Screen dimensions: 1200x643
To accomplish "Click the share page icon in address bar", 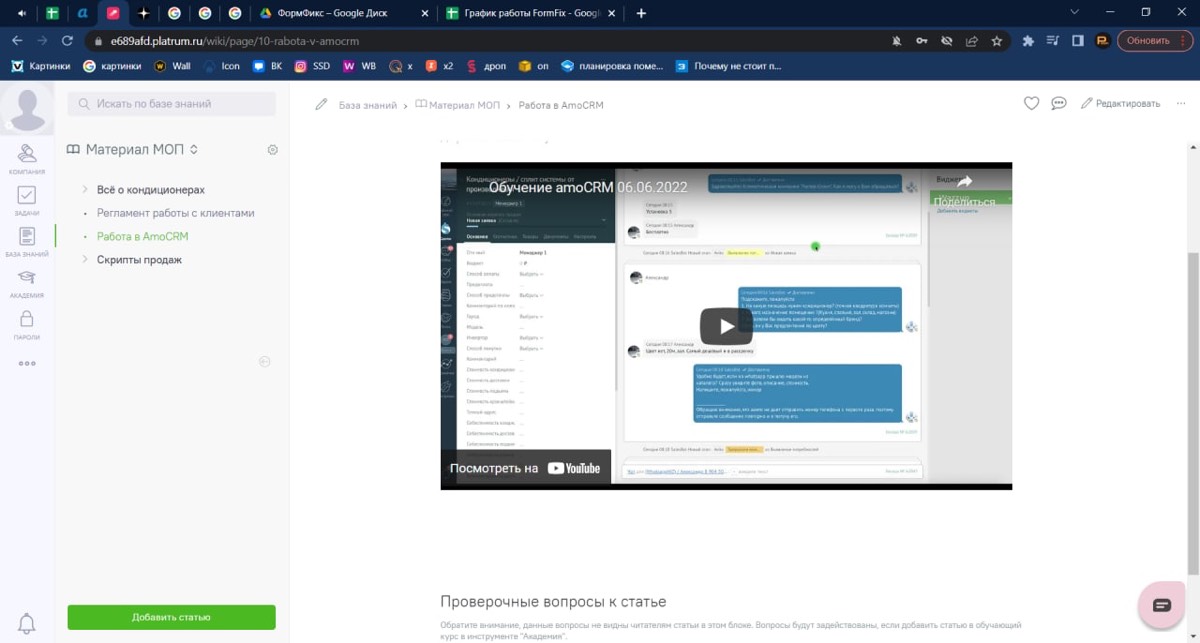I will point(972,41).
